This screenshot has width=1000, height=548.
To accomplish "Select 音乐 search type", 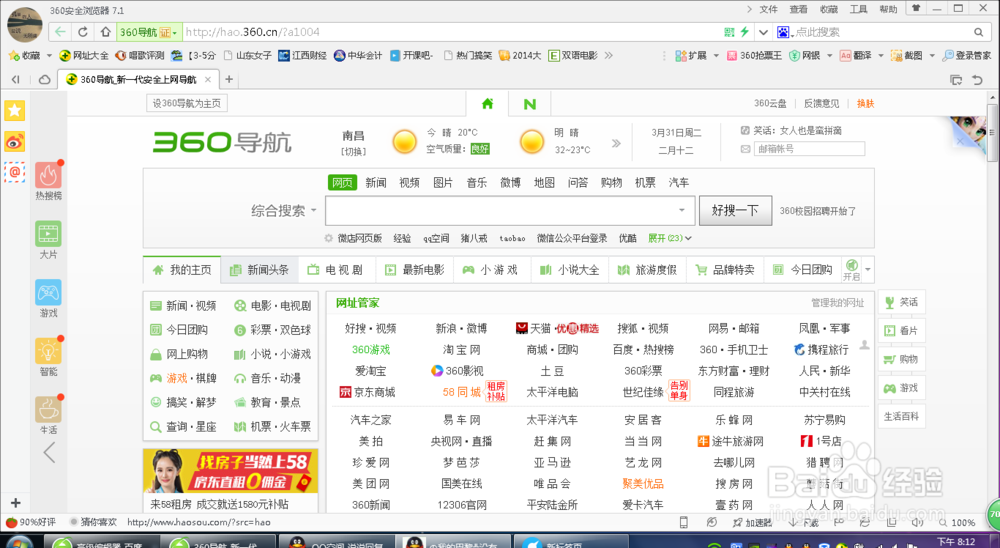I will [x=476, y=182].
